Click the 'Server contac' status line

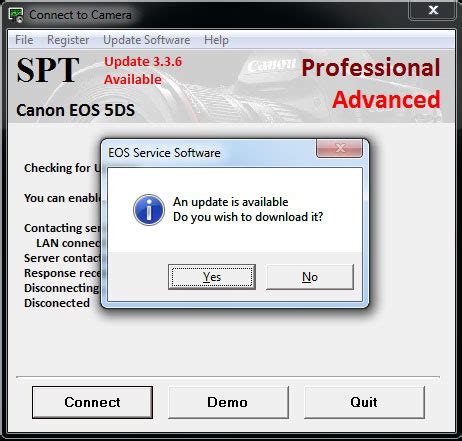(x=62, y=258)
